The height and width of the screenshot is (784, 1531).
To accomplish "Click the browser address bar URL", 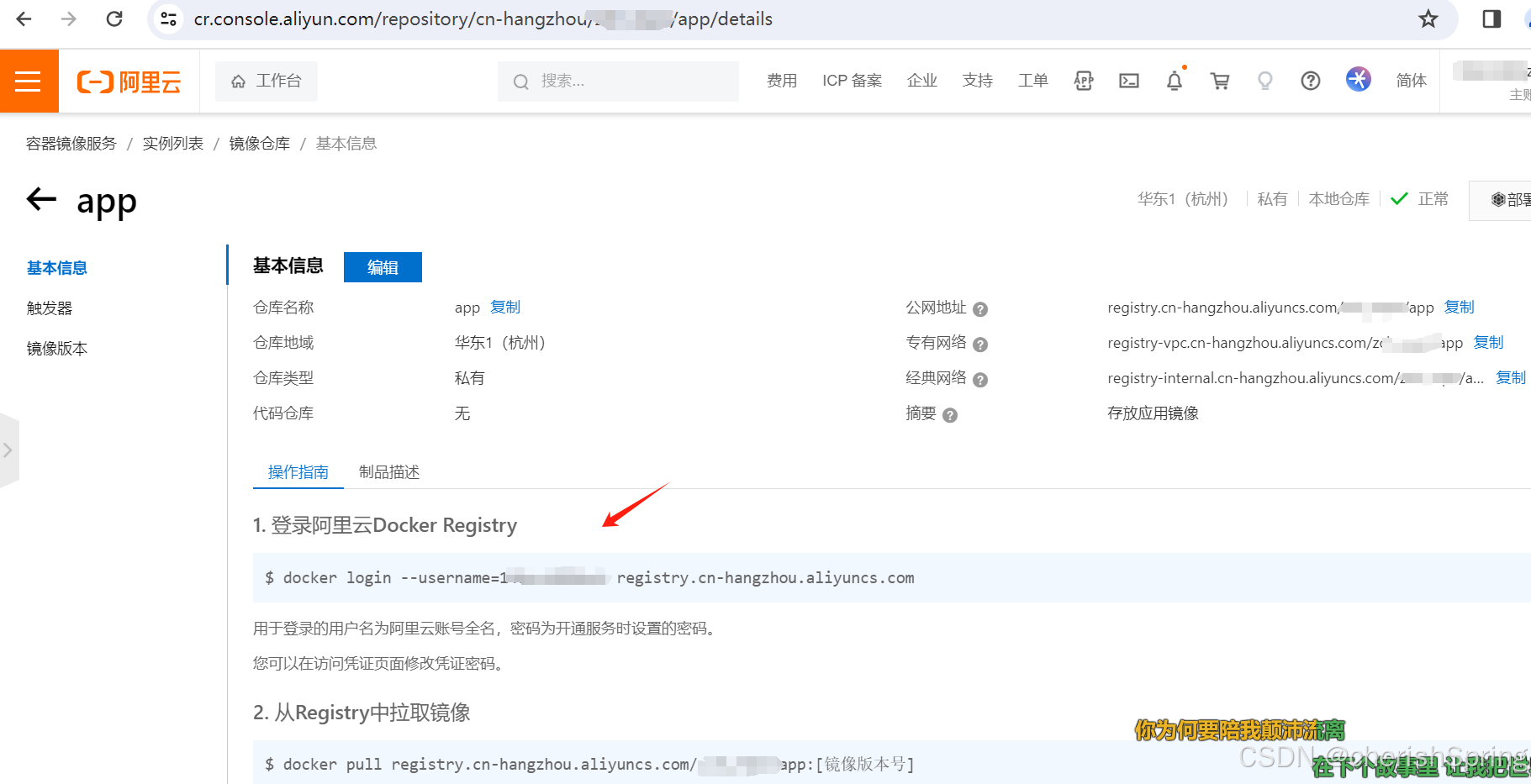I will (483, 18).
